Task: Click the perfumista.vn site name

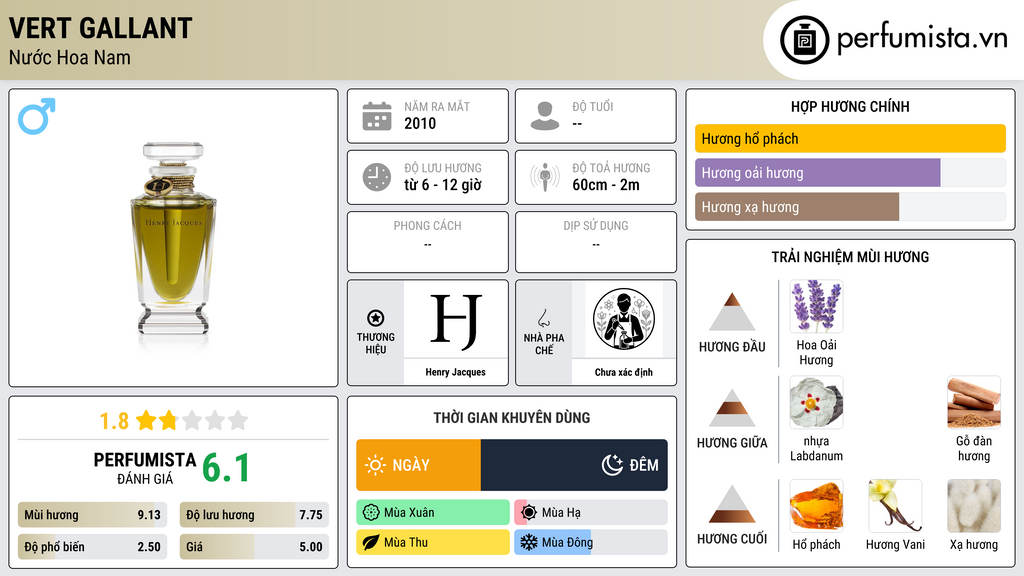Action: point(922,38)
